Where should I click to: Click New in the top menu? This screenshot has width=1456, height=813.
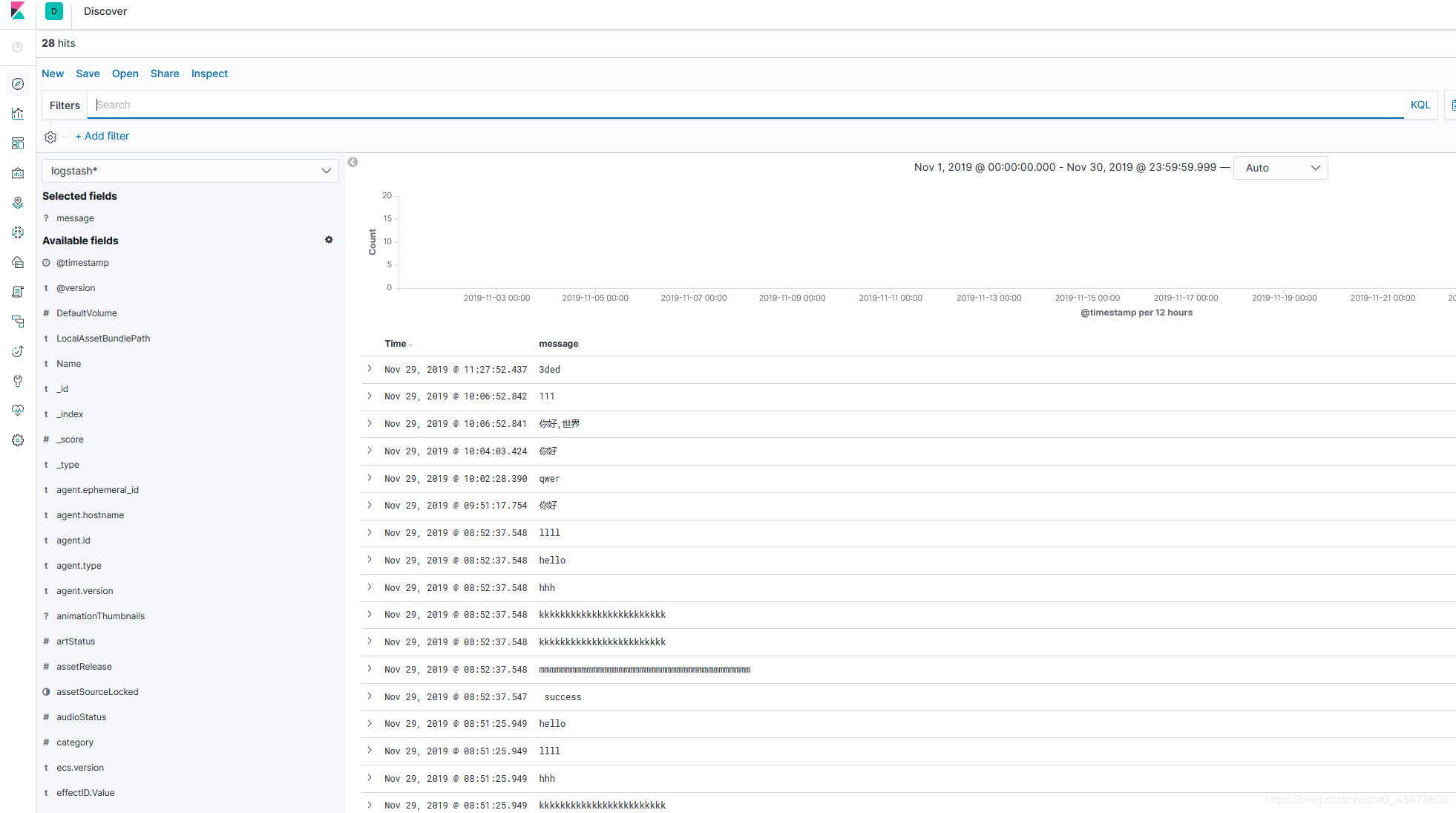(53, 74)
